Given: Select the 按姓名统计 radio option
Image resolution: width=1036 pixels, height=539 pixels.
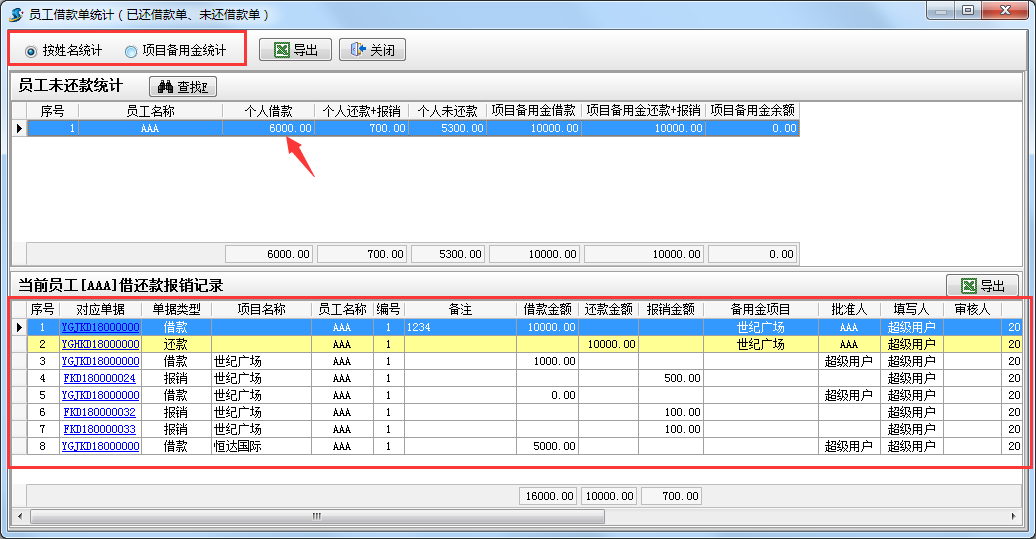Looking at the screenshot, I should (31, 51).
